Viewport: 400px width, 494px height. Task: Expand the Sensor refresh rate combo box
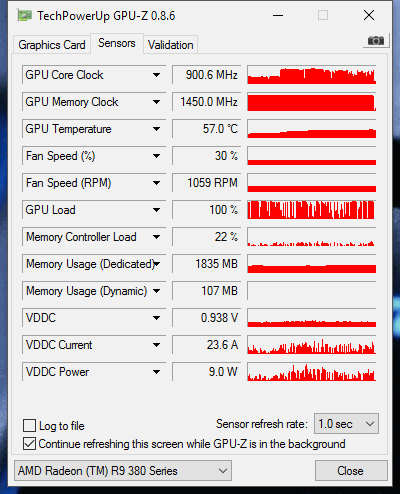[346, 424]
